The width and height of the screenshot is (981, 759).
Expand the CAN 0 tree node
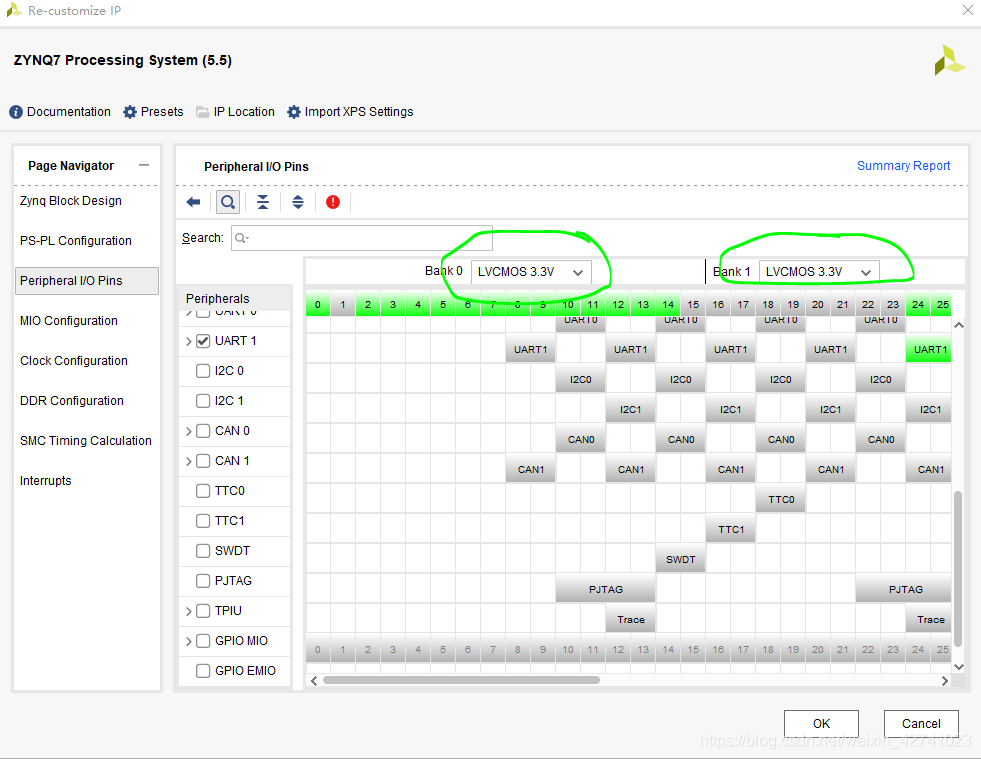[188, 431]
